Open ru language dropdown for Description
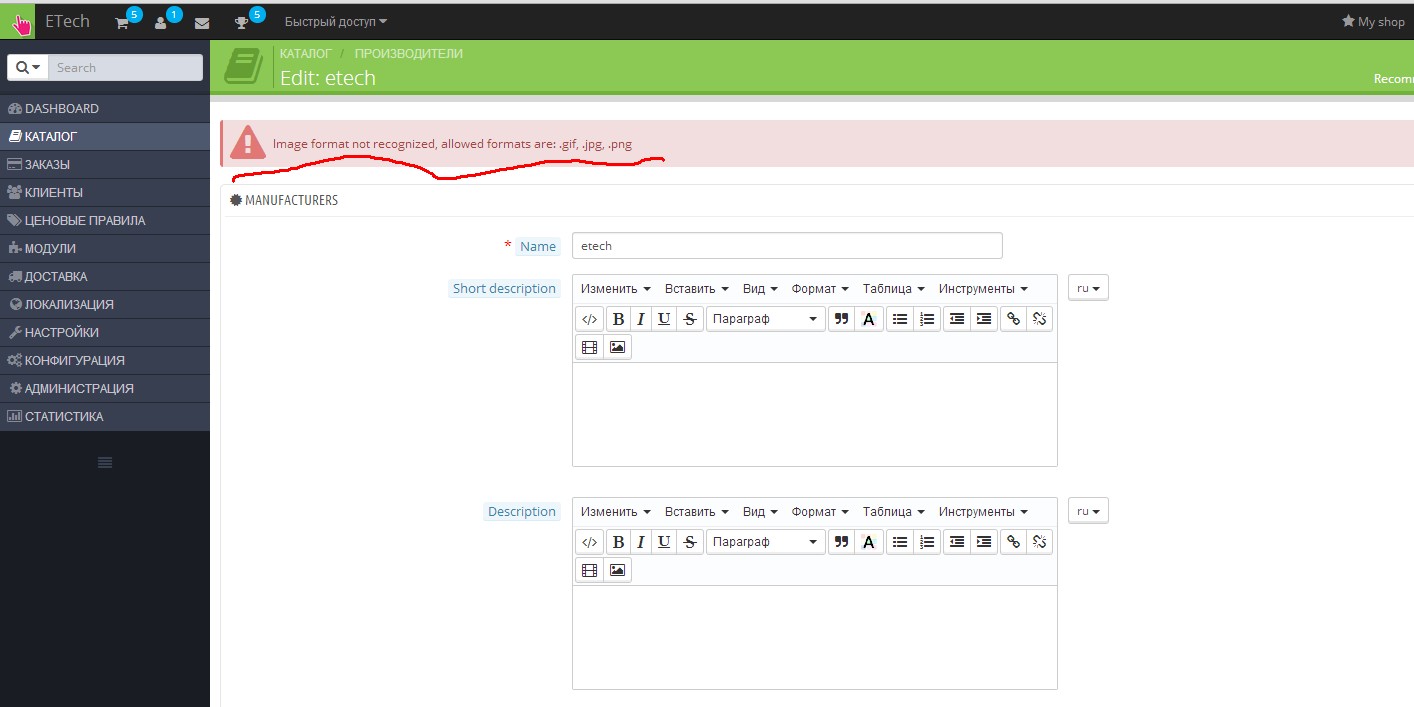Viewport: 1414px width, 707px height. tap(1088, 511)
